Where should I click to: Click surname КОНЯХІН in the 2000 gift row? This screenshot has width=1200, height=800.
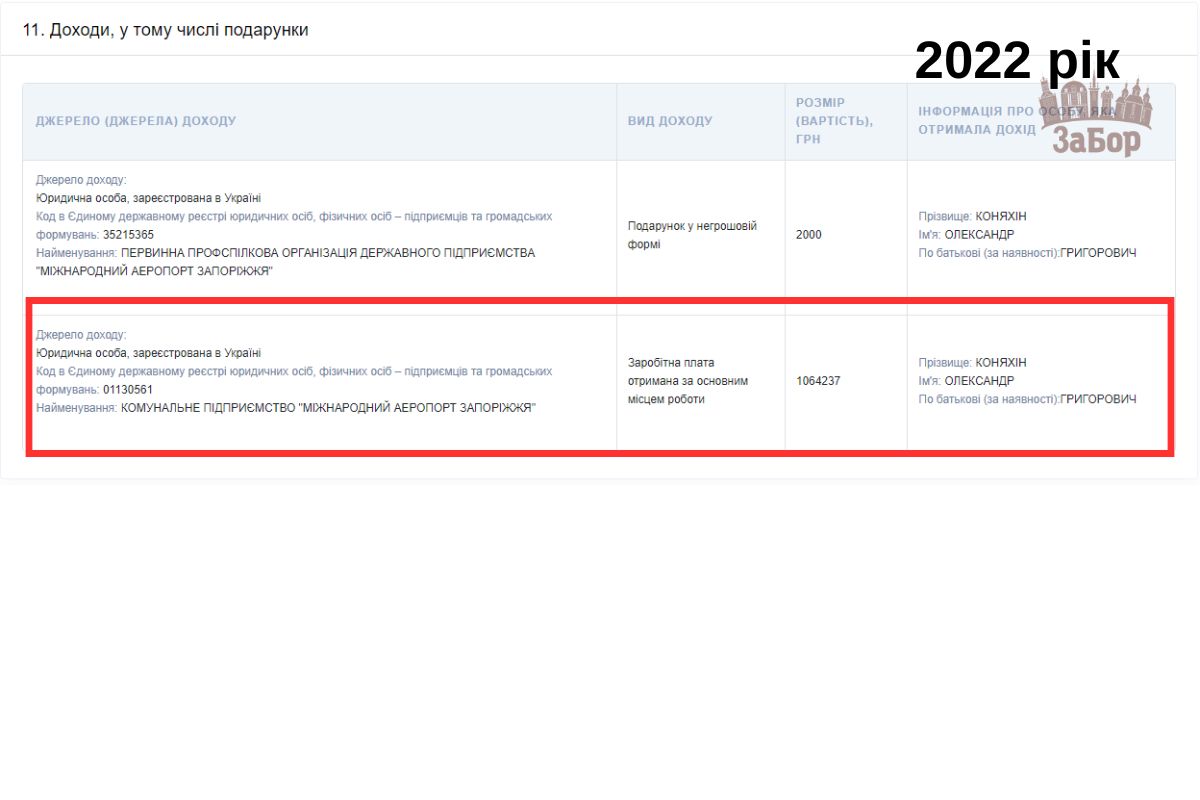click(x=1001, y=217)
